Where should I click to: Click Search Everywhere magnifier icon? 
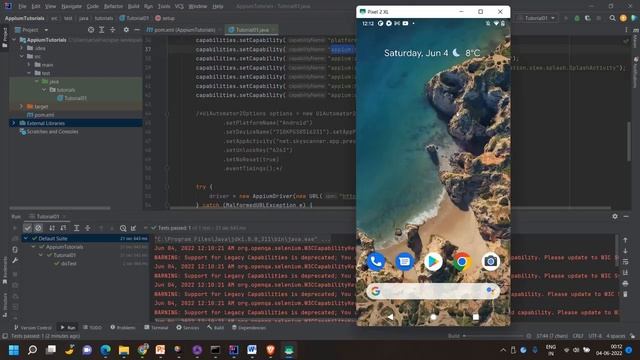[x=612, y=18]
